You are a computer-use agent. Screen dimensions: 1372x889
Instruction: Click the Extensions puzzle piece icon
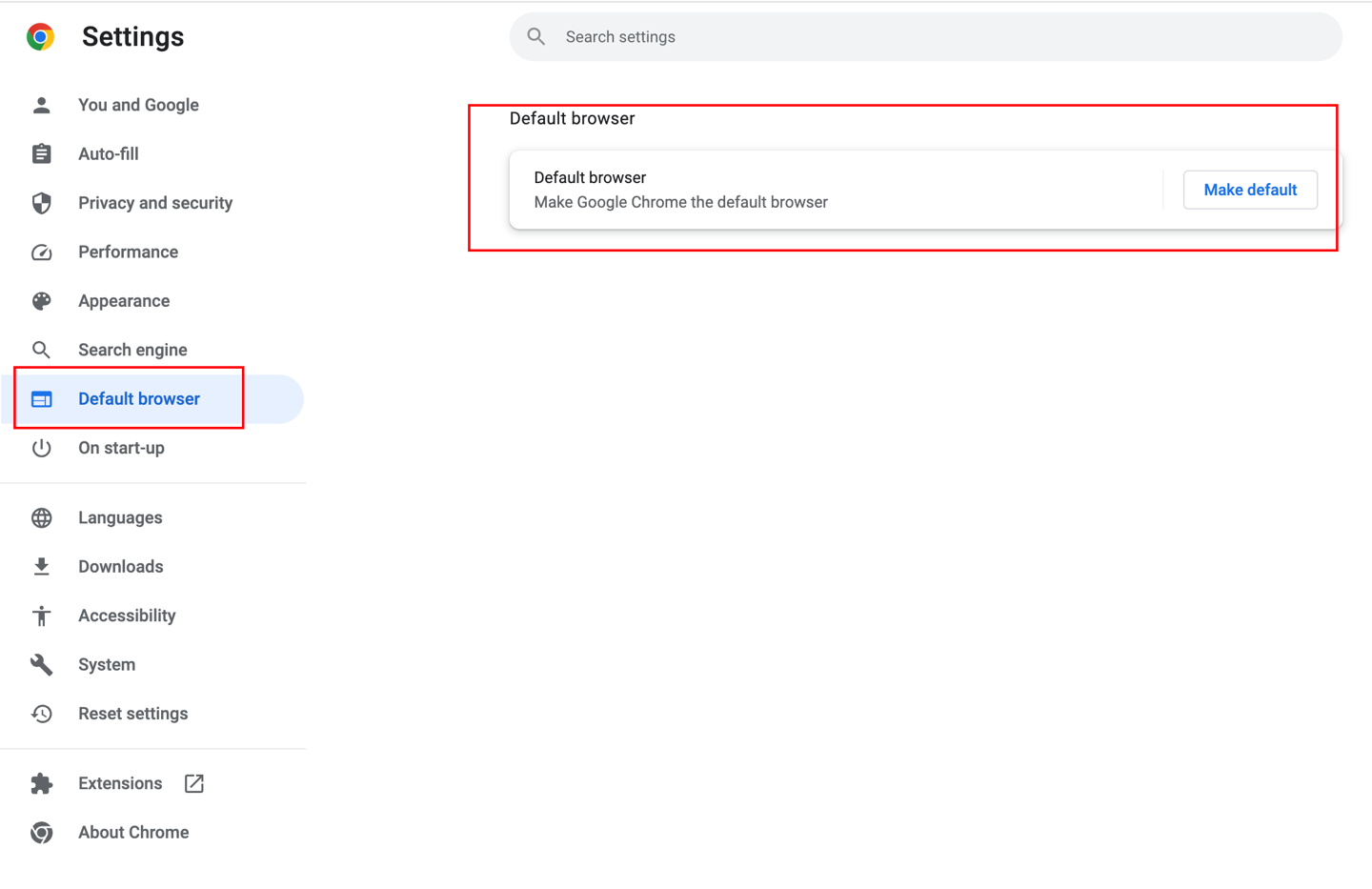[41, 783]
